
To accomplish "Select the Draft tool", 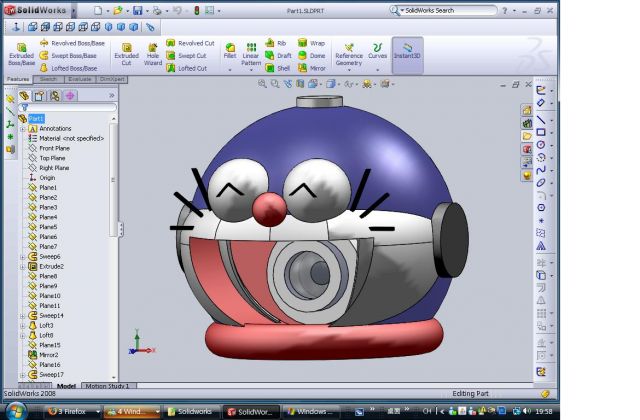I will pos(278,56).
